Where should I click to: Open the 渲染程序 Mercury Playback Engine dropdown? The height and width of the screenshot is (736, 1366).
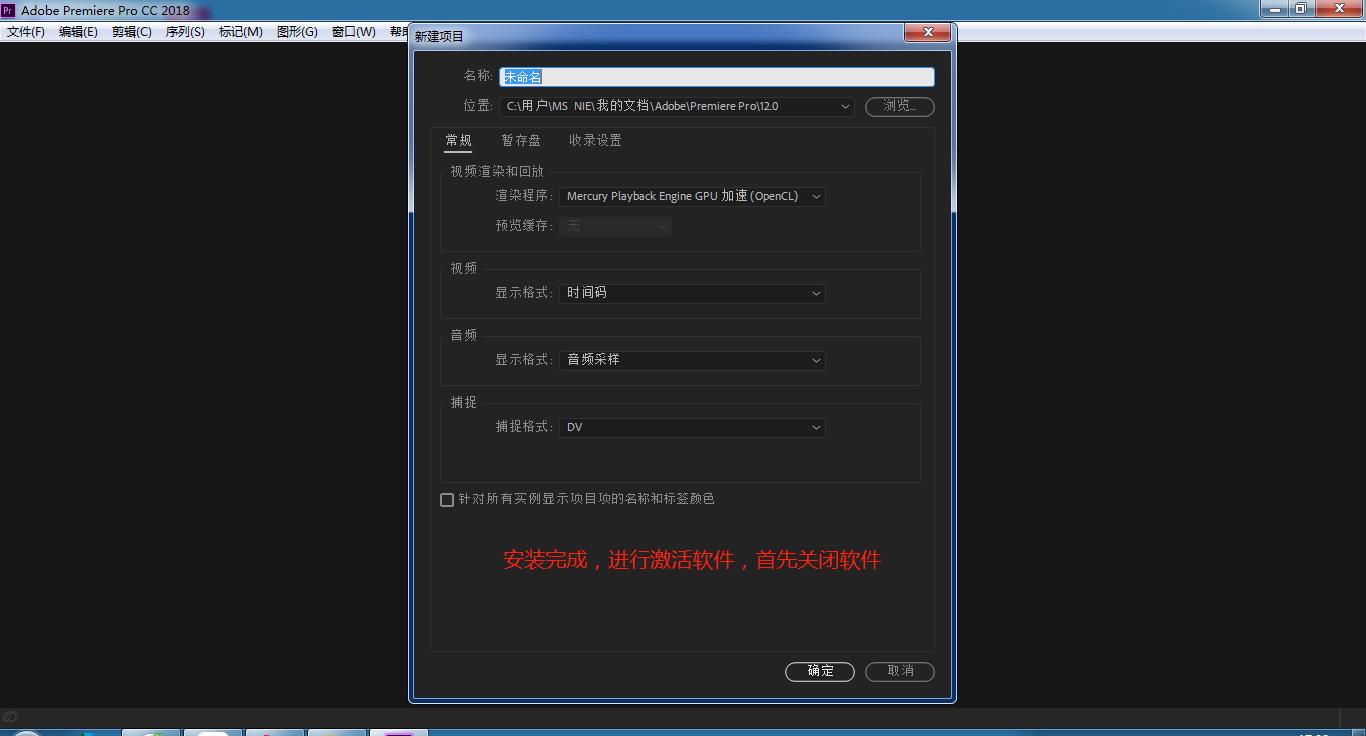pyautogui.click(x=692, y=196)
